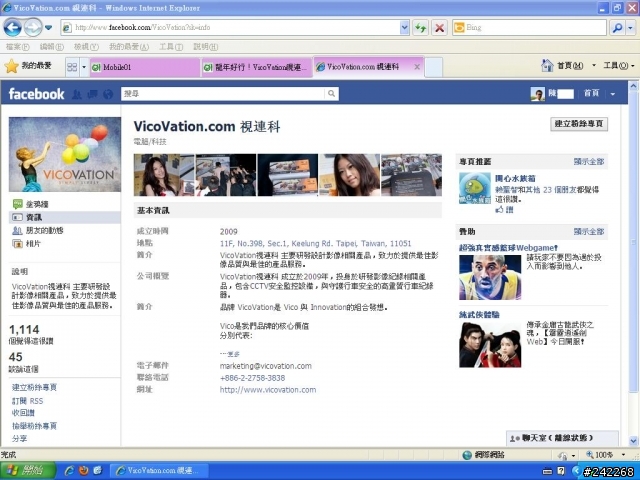
Task: Open the 聊天室 (離線狀態) chat bar
Action: [562, 438]
